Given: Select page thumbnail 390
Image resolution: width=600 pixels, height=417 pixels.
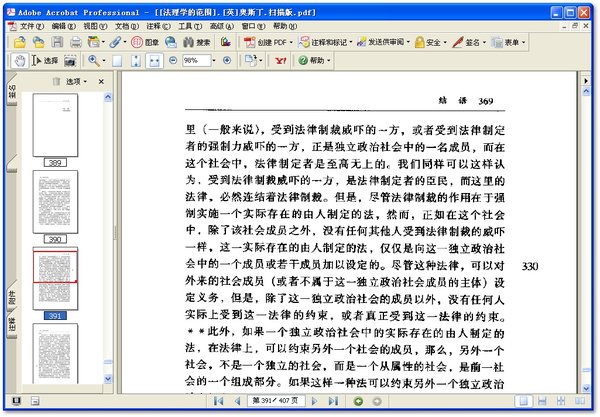Looking at the screenshot, I should click(55, 202).
